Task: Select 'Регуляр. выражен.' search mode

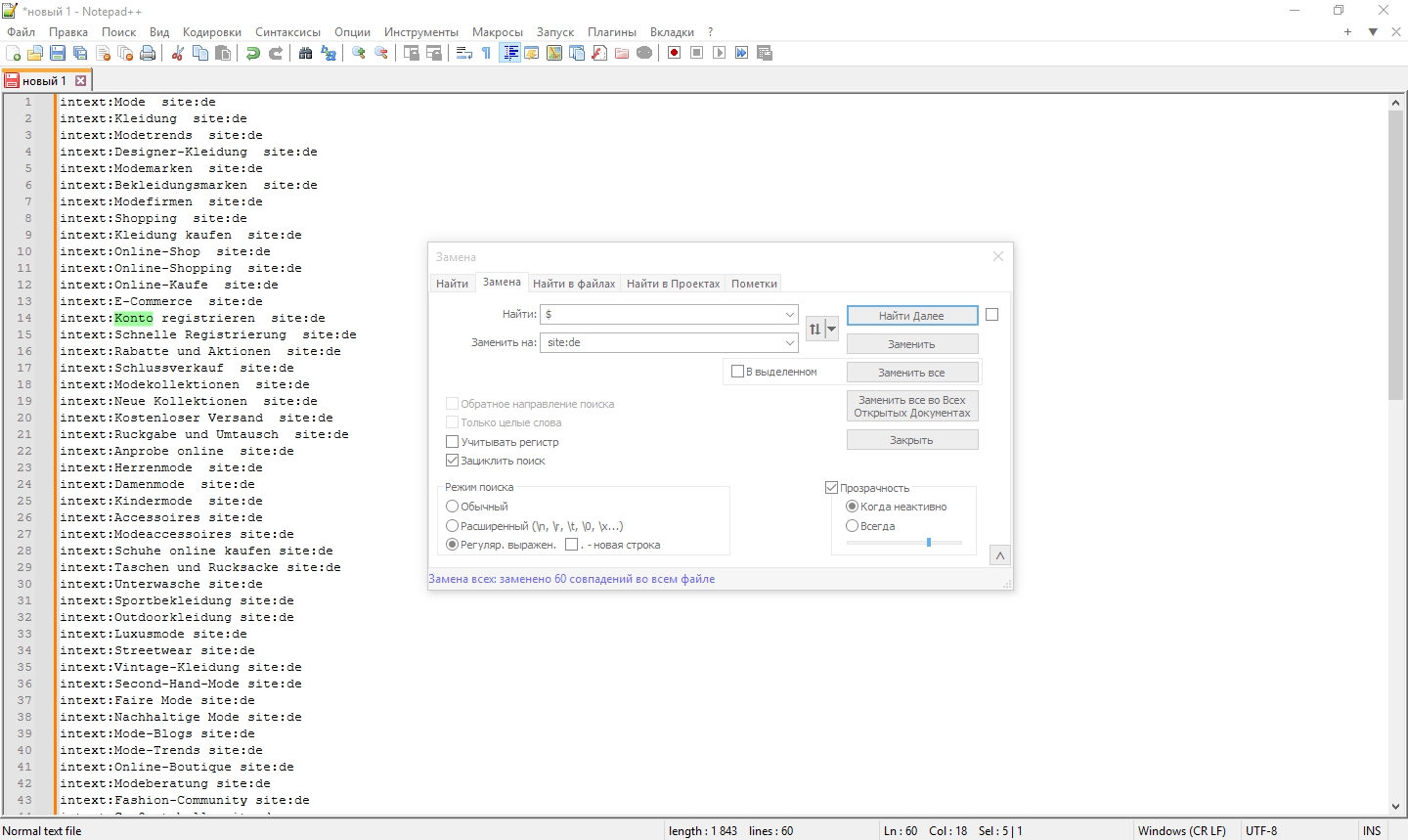Action: (x=452, y=545)
